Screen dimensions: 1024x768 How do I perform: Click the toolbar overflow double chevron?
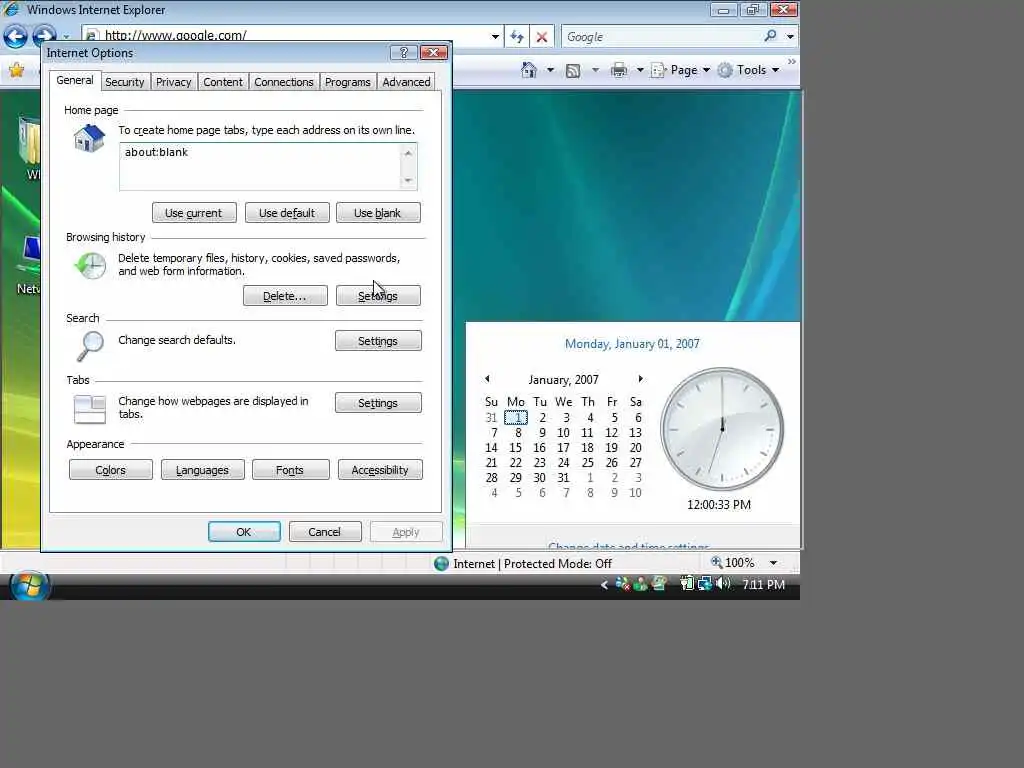pyautogui.click(x=792, y=61)
